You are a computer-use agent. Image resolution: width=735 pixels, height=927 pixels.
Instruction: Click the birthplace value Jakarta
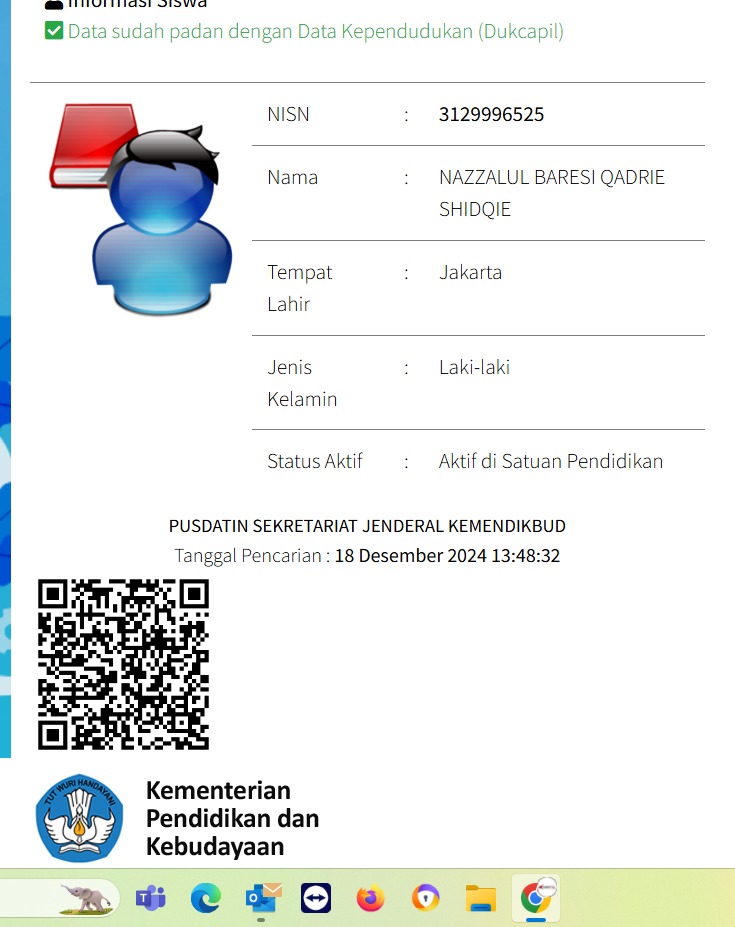coord(470,272)
